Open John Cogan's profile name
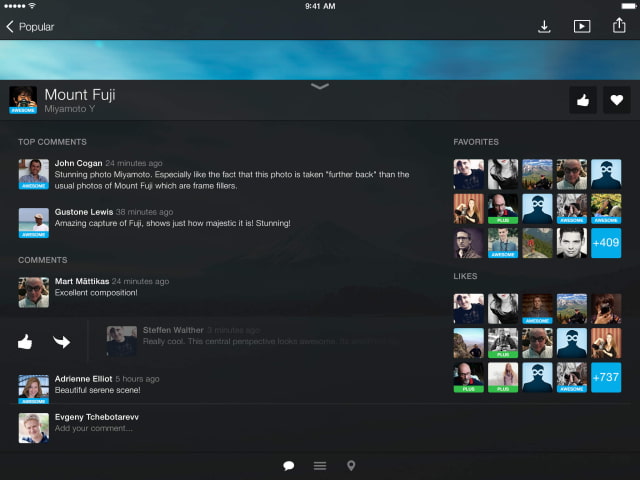This screenshot has height=480, width=640. (78, 163)
